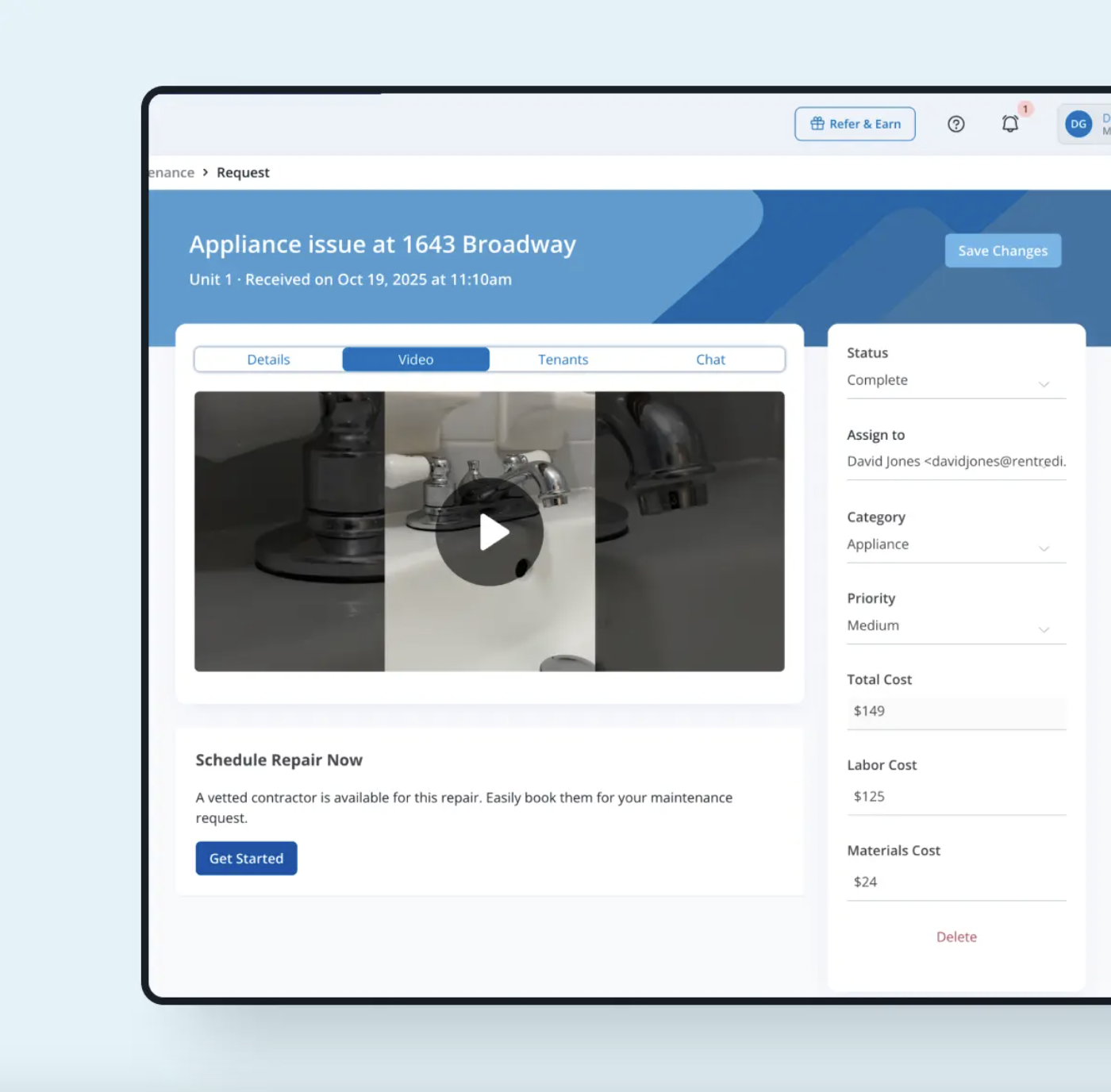The image size is (1111, 1092).
Task: Click the 'Appliance issue at 1643 Broadway' heading
Action: tap(383, 244)
